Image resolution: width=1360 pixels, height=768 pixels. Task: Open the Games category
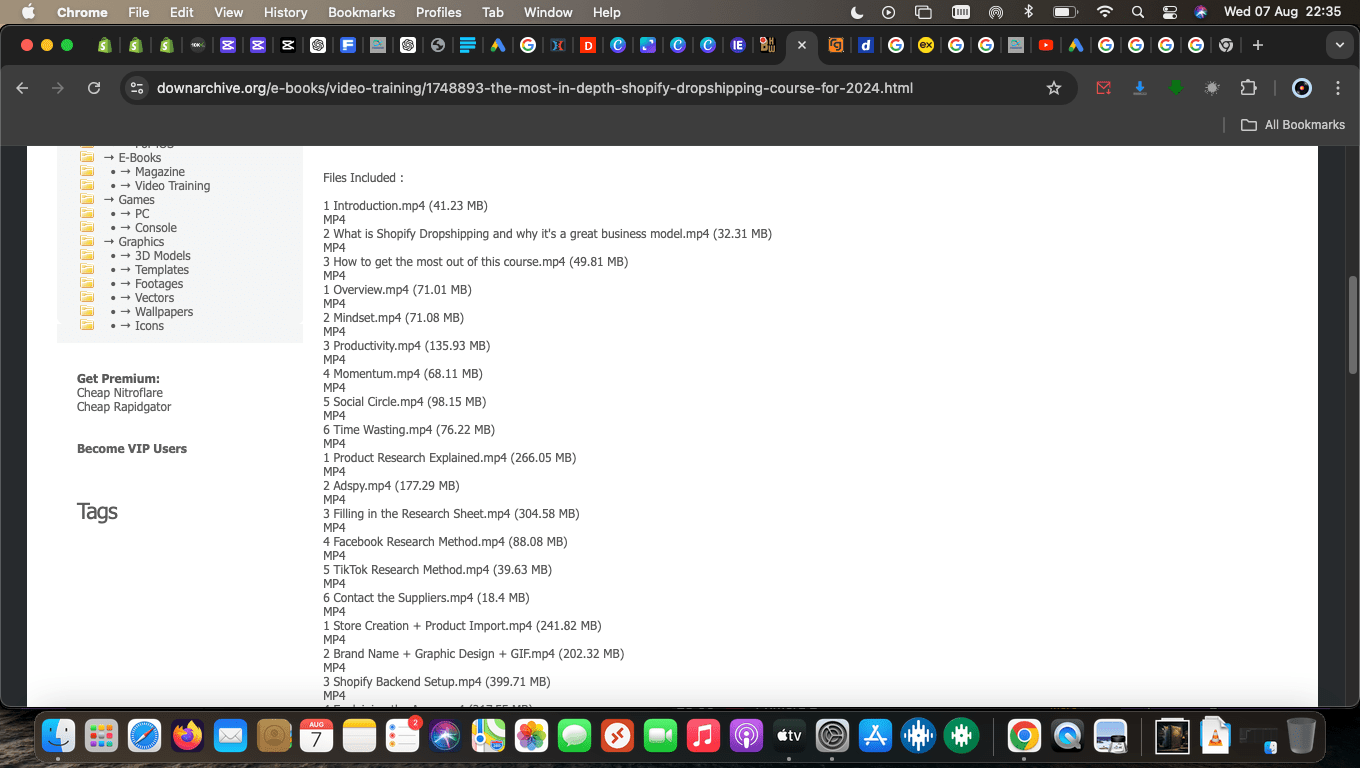point(136,200)
